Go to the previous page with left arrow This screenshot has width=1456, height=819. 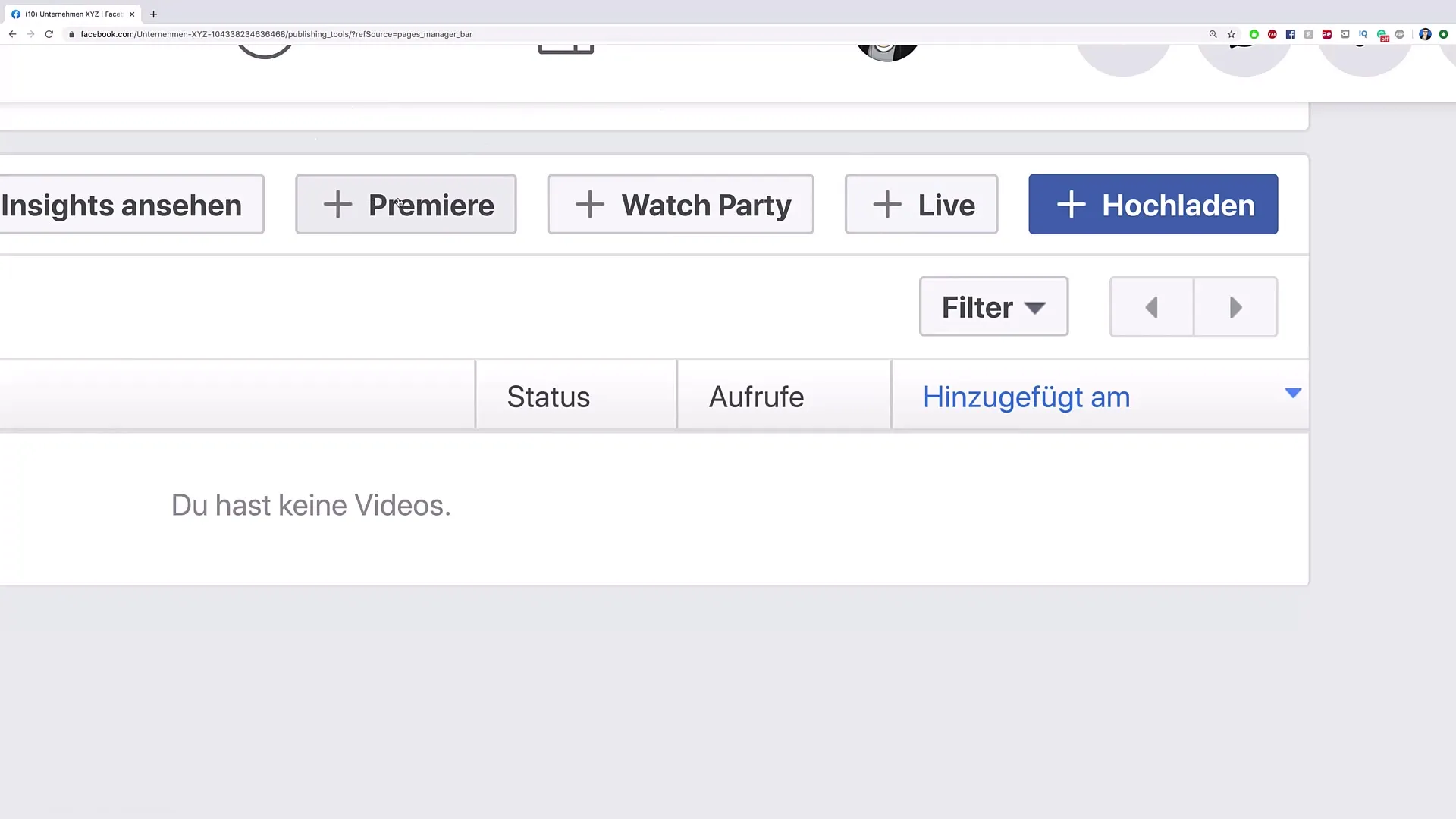[1152, 307]
